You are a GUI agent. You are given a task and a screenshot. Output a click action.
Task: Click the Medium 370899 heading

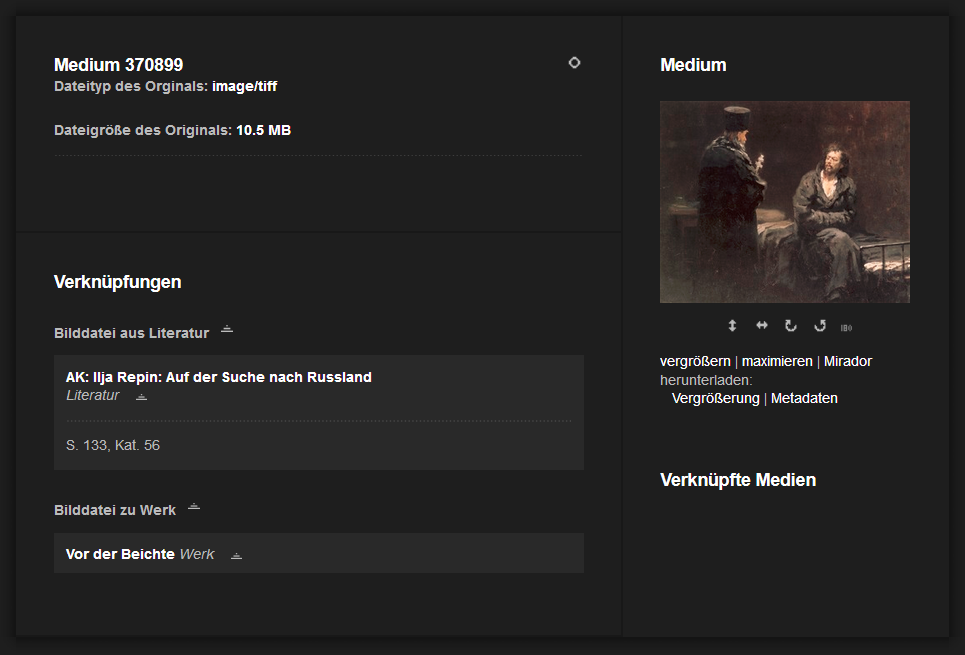(118, 65)
